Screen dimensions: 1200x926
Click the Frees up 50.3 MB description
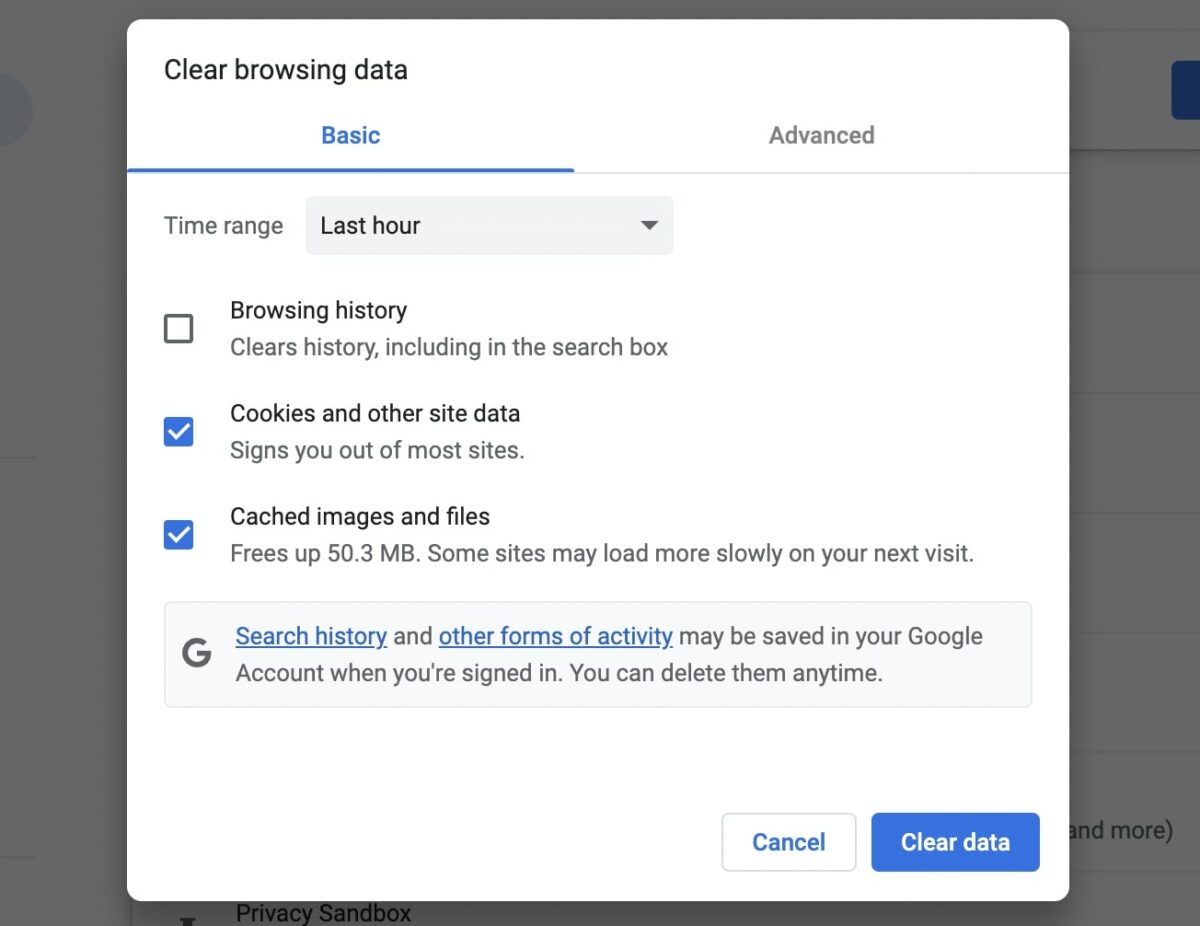pos(601,553)
